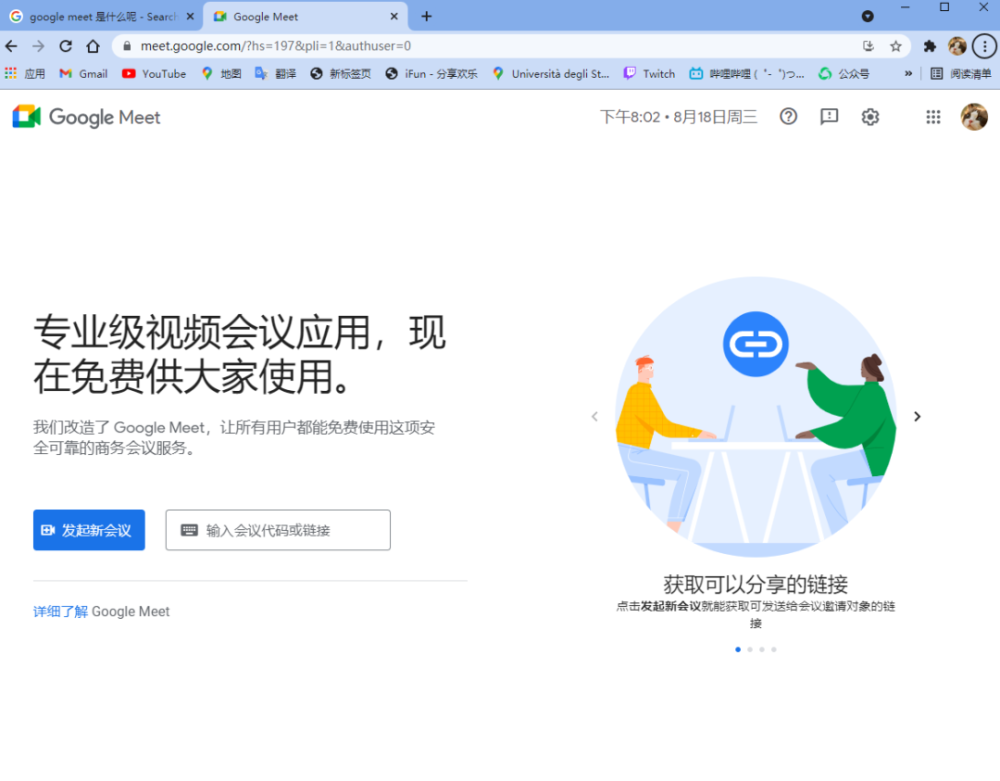Screen dimensions: 1000x781
Task: Open the feedback report icon
Action: pyautogui.click(x=829, y=117)
